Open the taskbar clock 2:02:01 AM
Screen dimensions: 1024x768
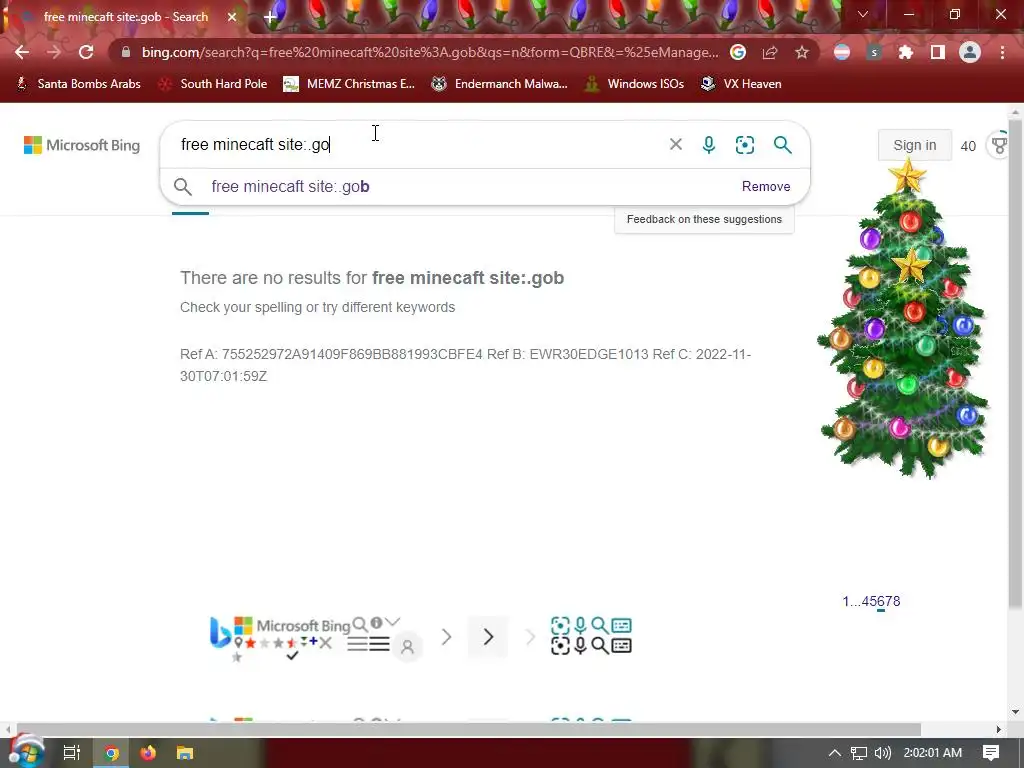[x=933, y=753]
